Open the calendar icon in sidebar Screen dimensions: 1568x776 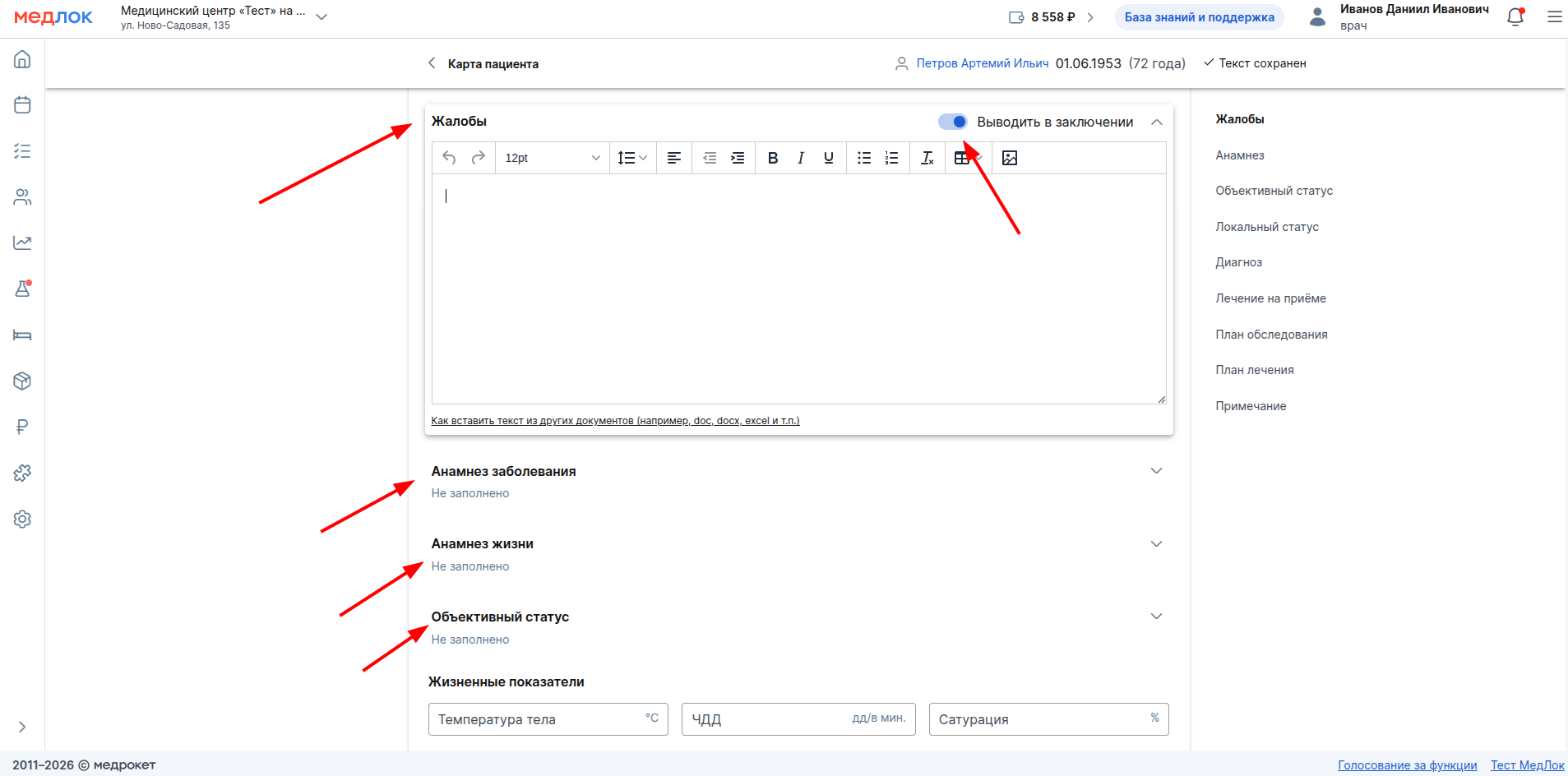tap(22, 105)
